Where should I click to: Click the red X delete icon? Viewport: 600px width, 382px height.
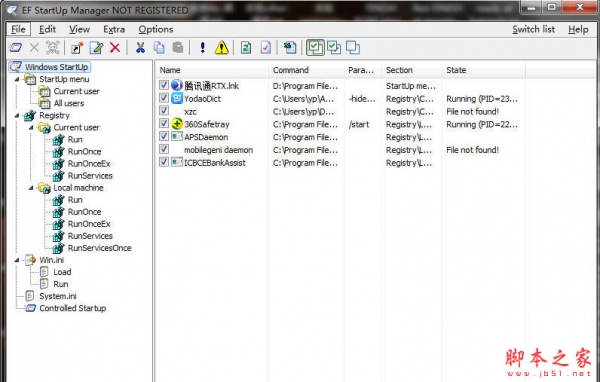[x=115, y=48]
